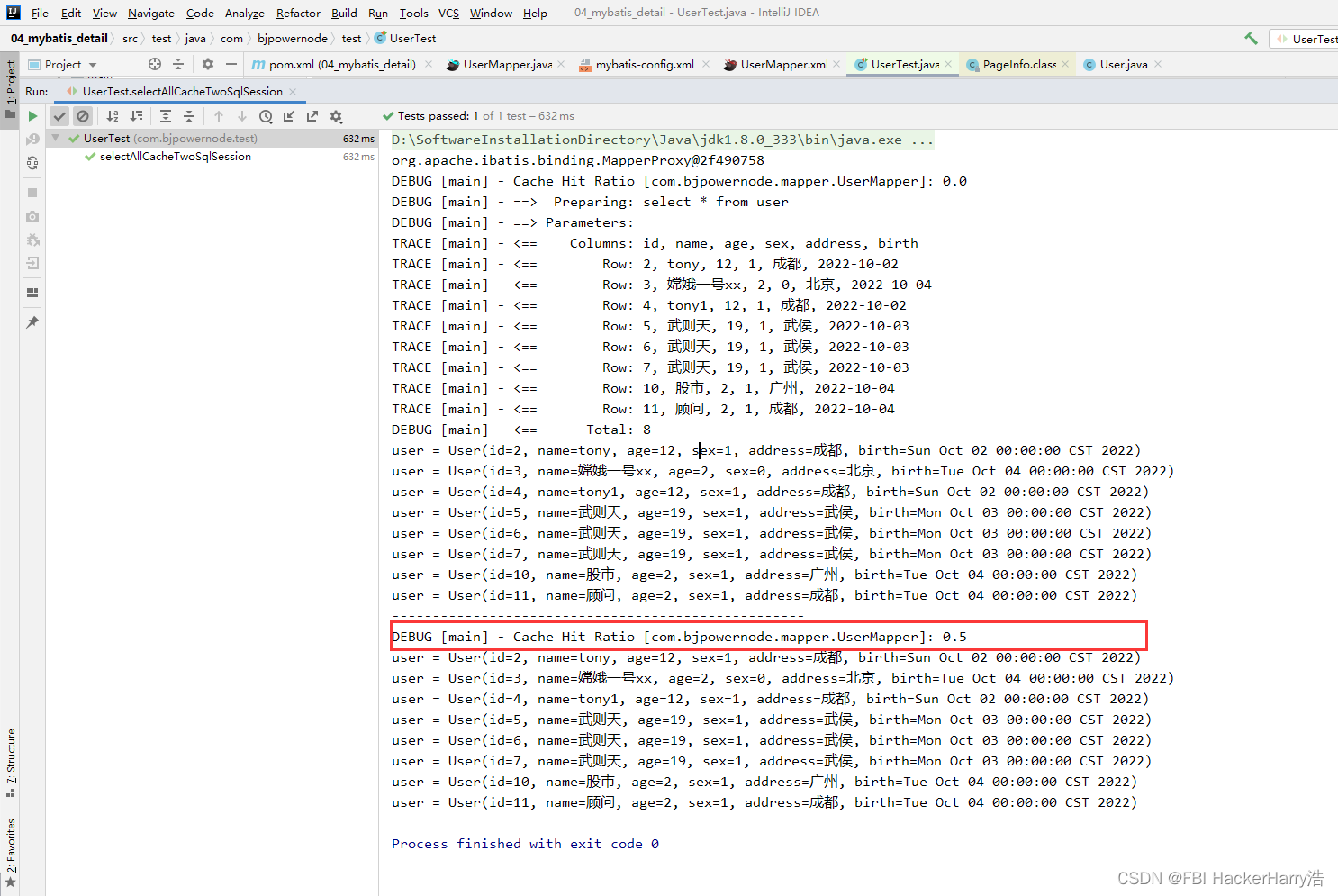Open the test runner settings gear dropdown

(x=337, y=116)
